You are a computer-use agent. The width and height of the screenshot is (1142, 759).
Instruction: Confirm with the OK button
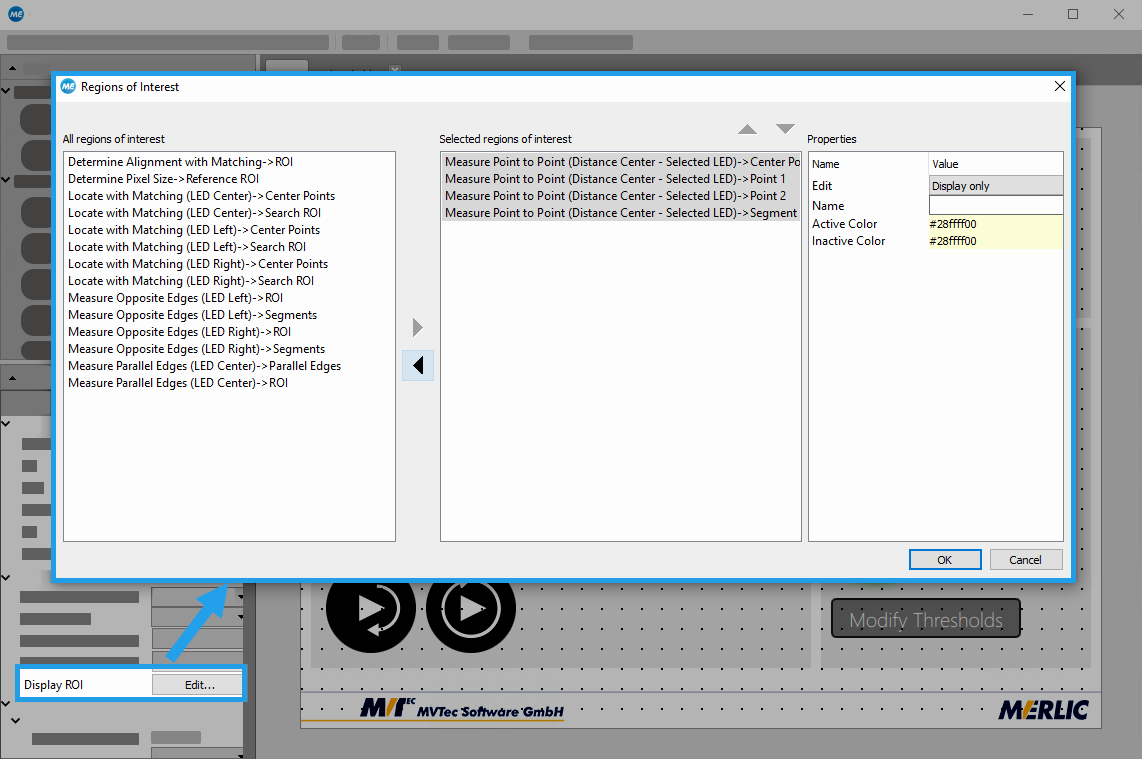click(944, 560)
